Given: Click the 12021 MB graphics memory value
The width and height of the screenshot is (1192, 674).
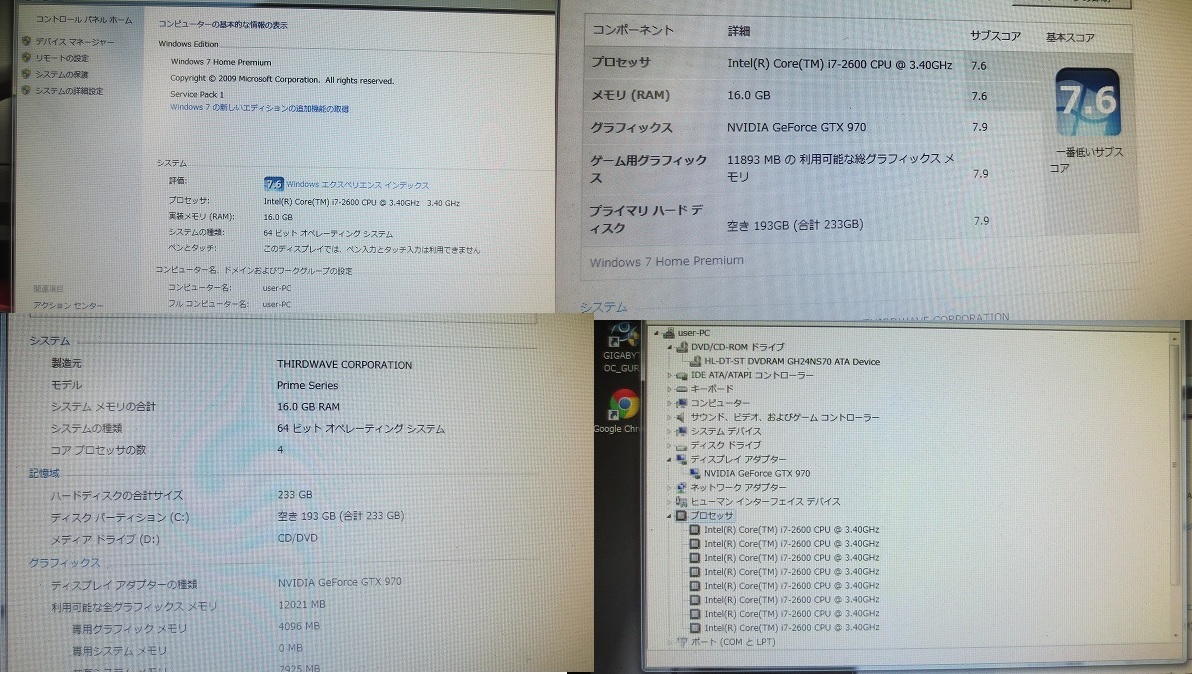Looking at the screenshot, I should click(x=301, y=604).
